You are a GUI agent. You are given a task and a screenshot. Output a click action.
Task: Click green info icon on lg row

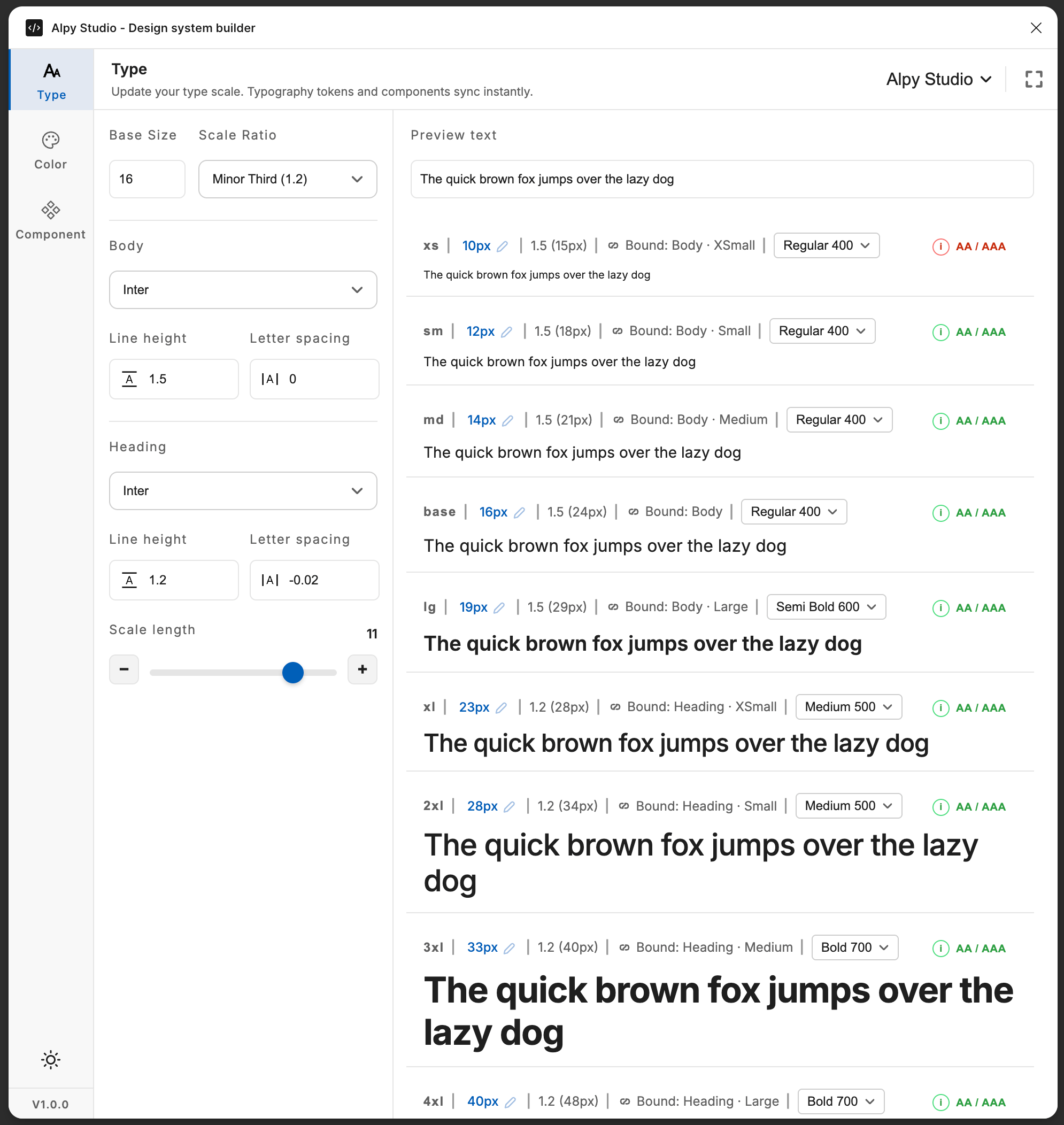940,608
